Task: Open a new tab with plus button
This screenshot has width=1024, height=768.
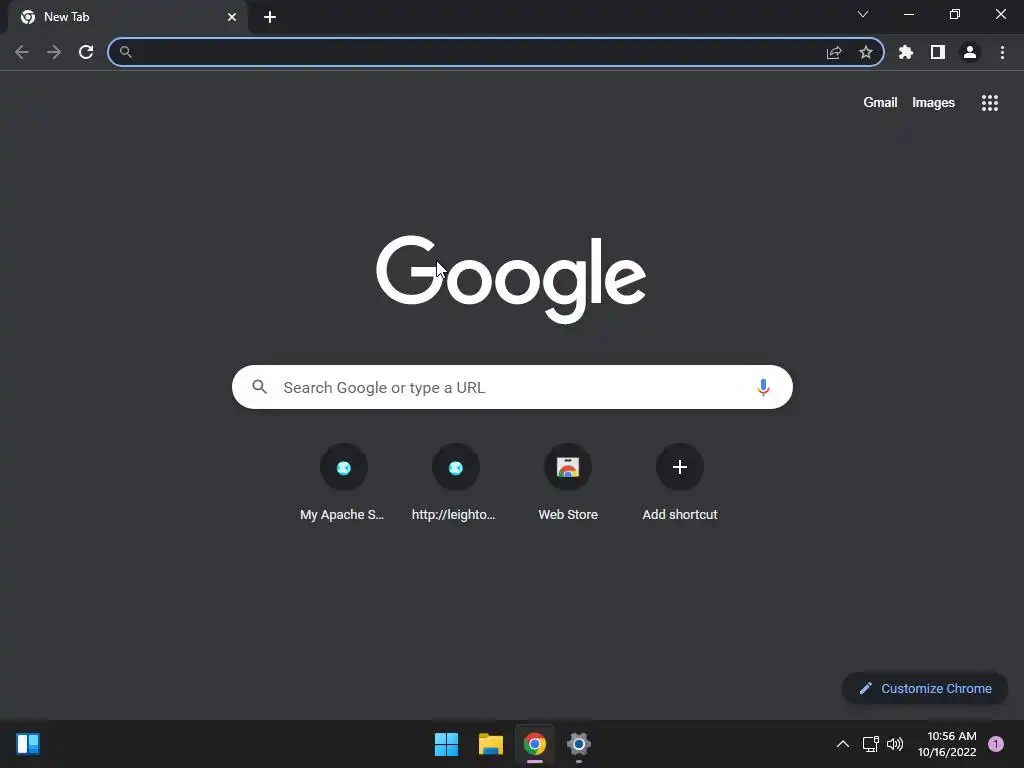Action: pyautogui.click(x=270, y=17)
